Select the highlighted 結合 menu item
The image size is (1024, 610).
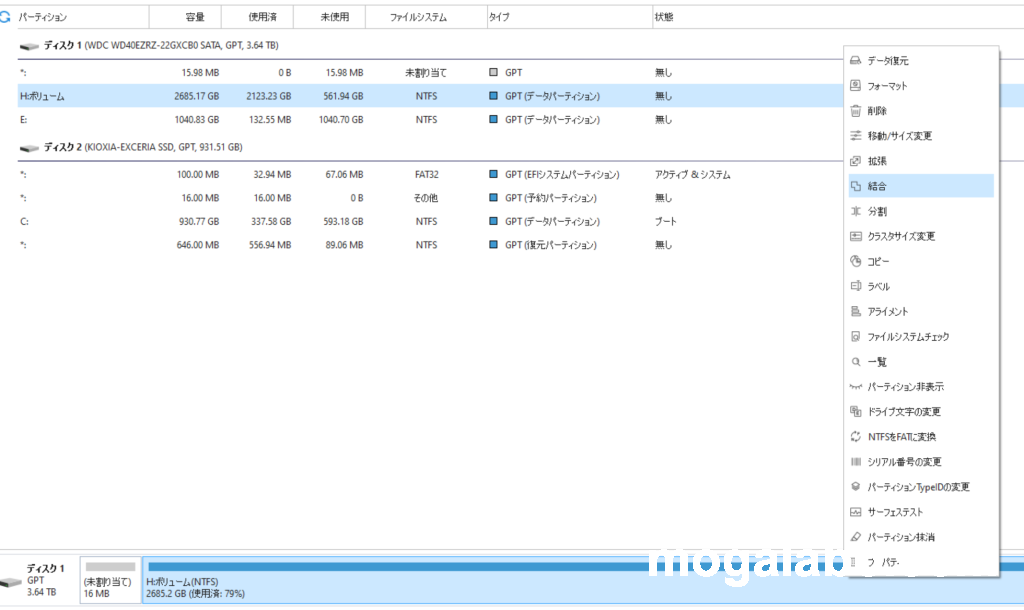click(x=877, y=186)
